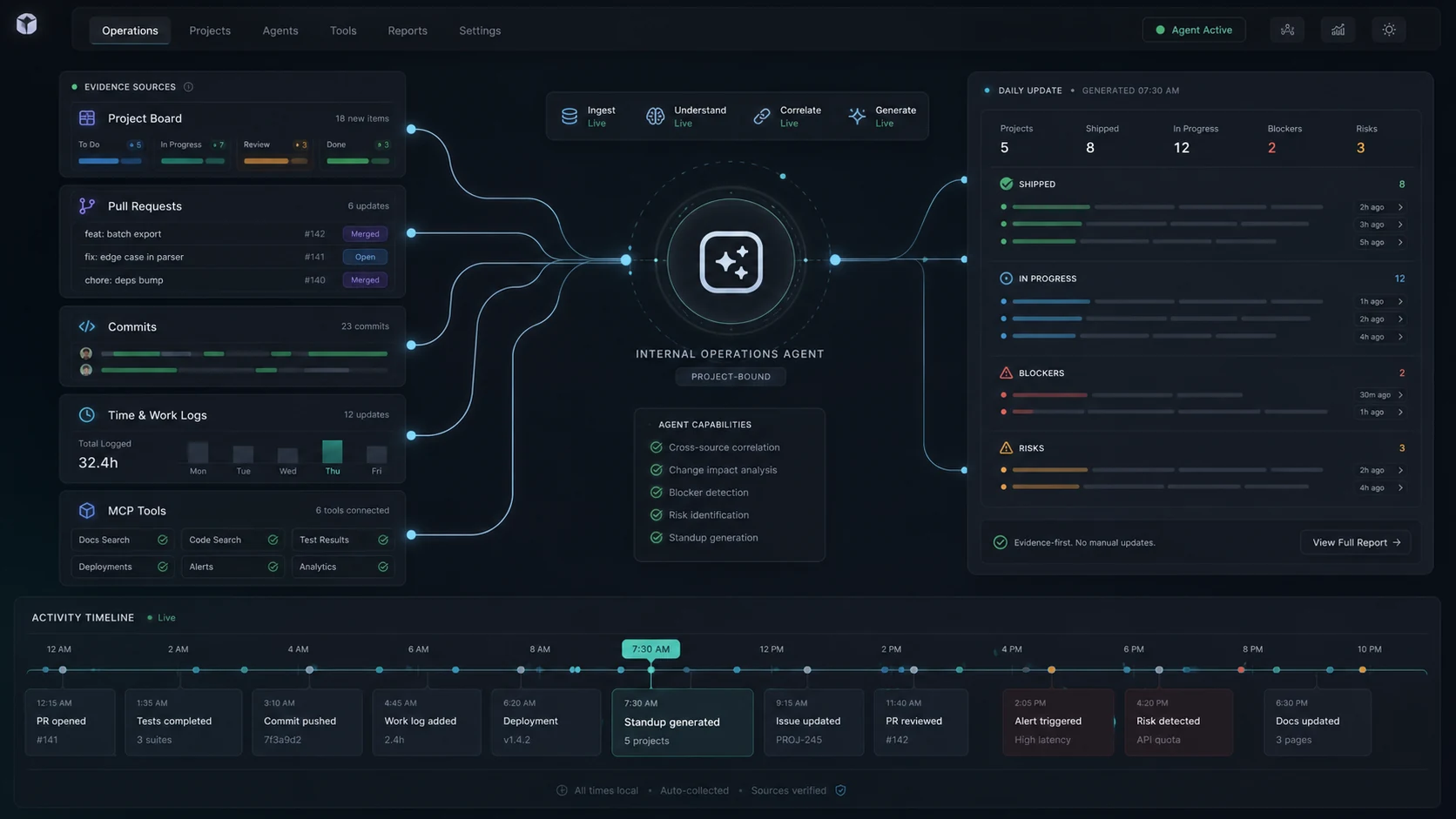
Task: Toggle light theme sun icon
Action: (x=1389, y=30)
